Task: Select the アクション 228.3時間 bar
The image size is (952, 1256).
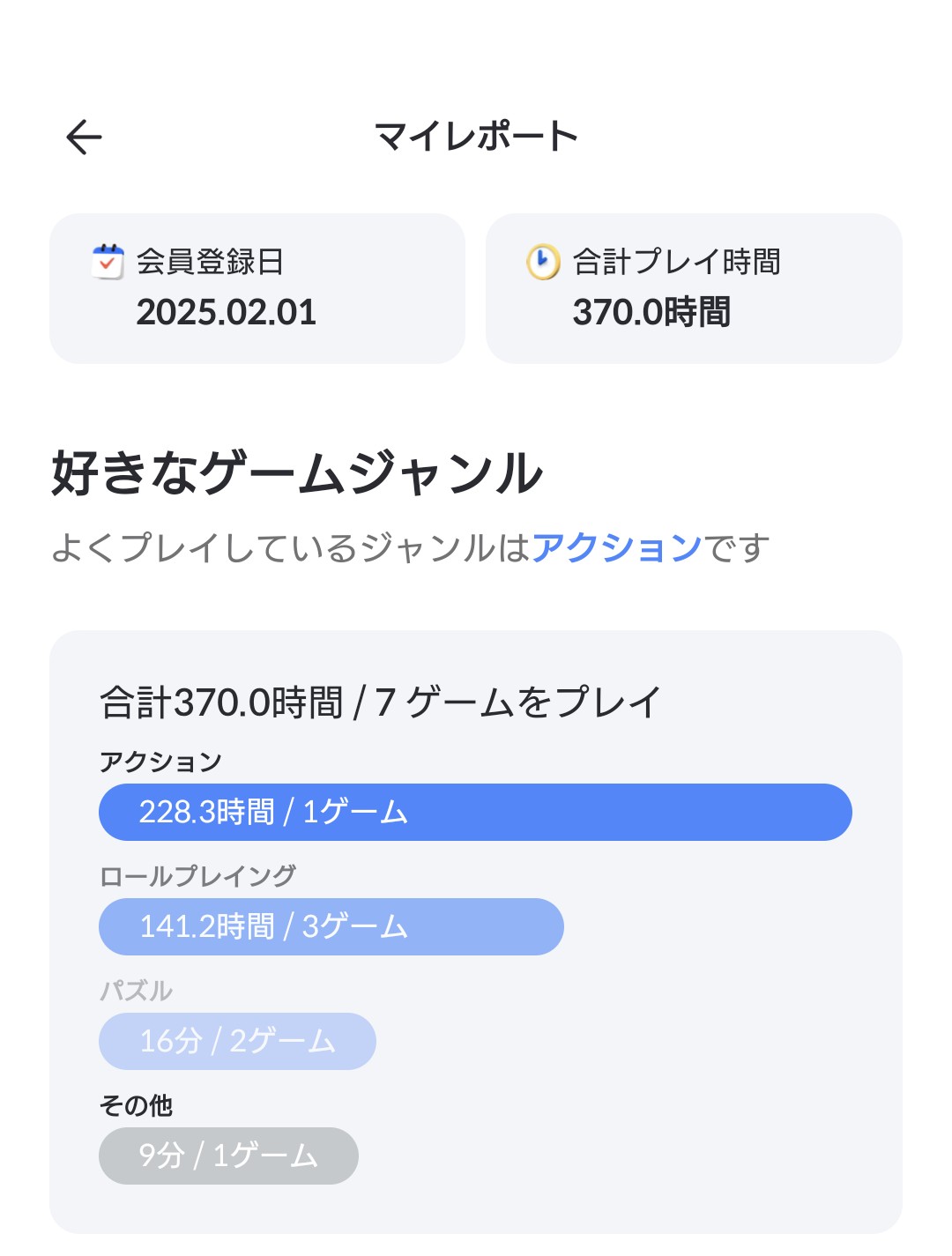Action: 475,812
